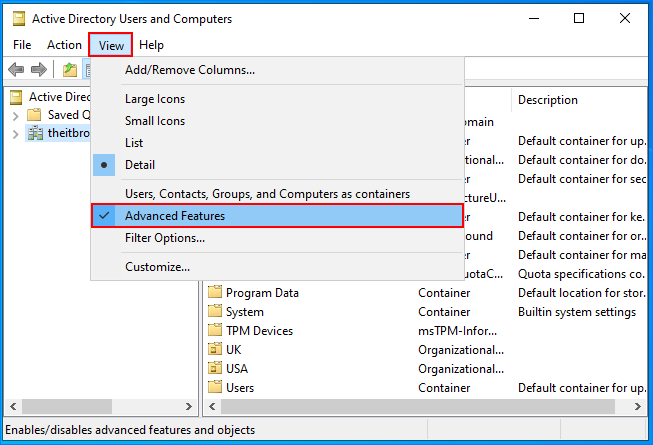Image resolution: width=653 pixels, height=445 pixels.
Task: Click the Active Directory title bar app icon
Action: pos(19,19)
